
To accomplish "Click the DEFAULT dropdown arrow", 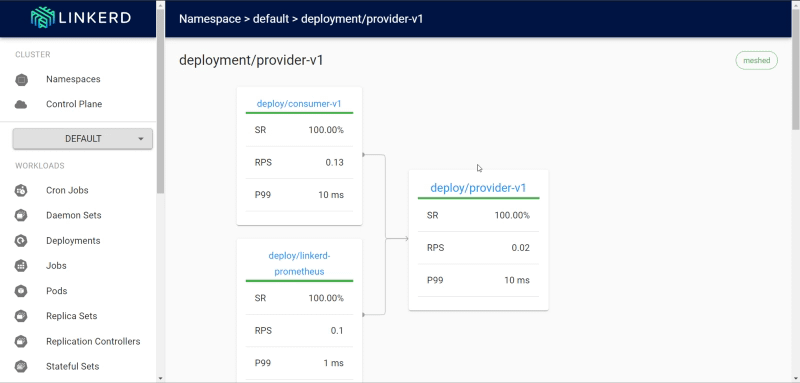I will pos(141,139).
